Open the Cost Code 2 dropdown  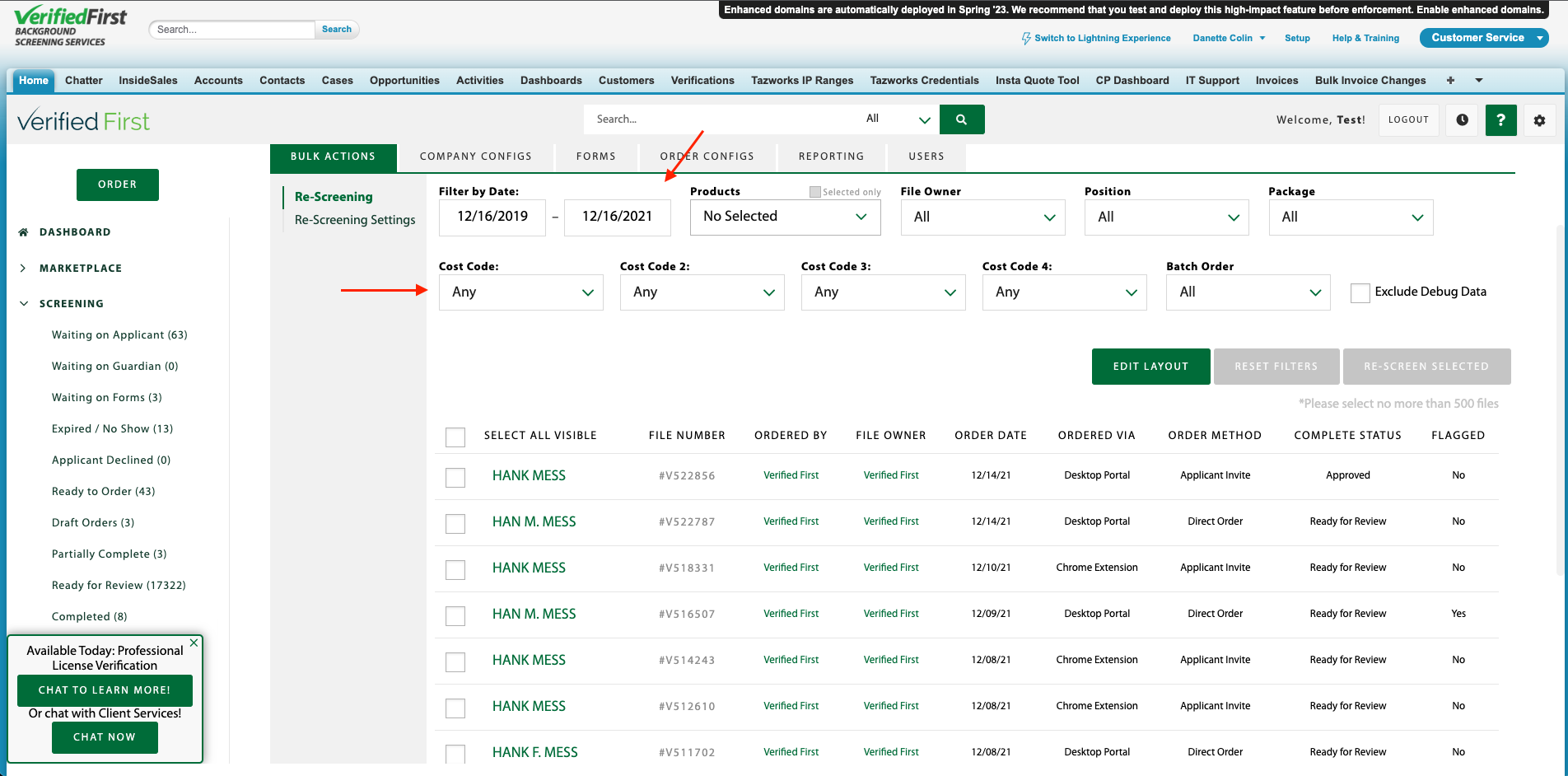tap(702, 292)
